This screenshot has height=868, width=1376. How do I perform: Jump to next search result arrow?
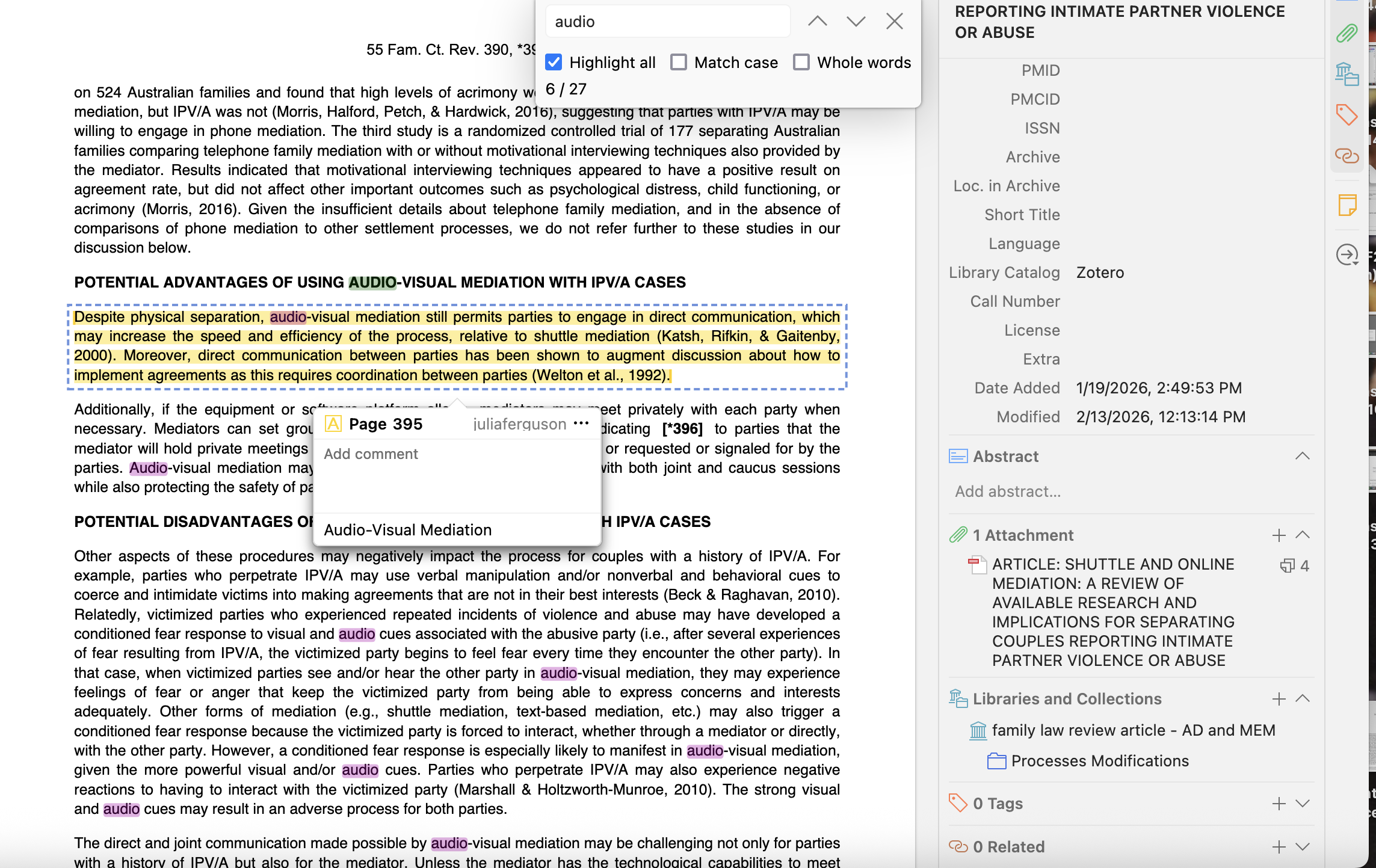856,22
